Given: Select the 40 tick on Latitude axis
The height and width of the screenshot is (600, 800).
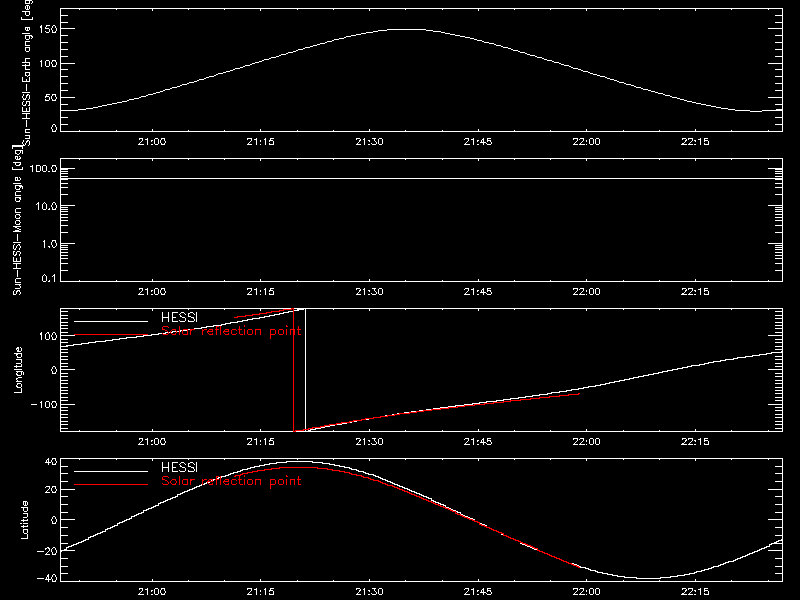Looking at the screenshot, I should pyautogui.click(x=51, y=462).
